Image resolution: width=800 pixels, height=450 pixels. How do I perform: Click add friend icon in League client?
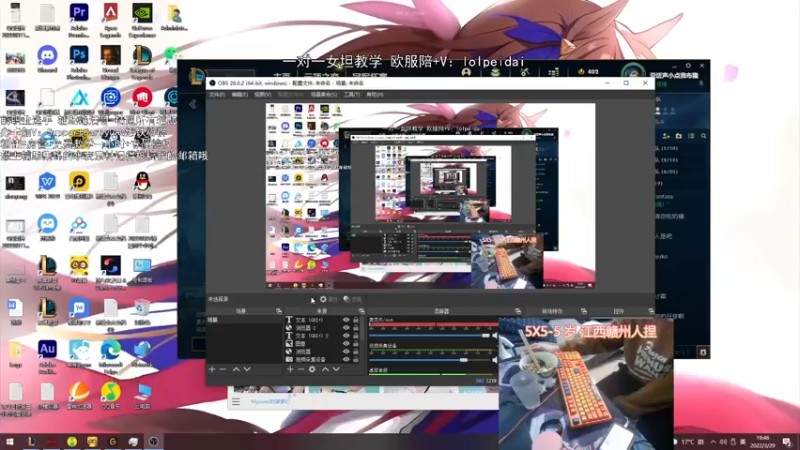[x=666, y=136]
